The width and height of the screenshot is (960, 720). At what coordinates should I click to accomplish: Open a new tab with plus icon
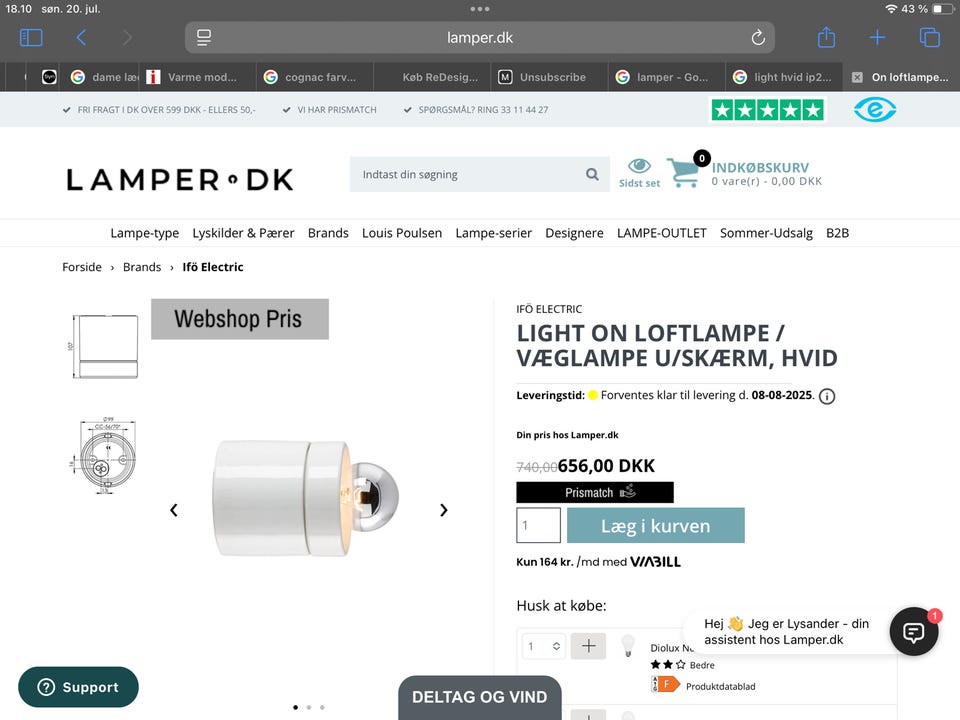pos(877,38)
